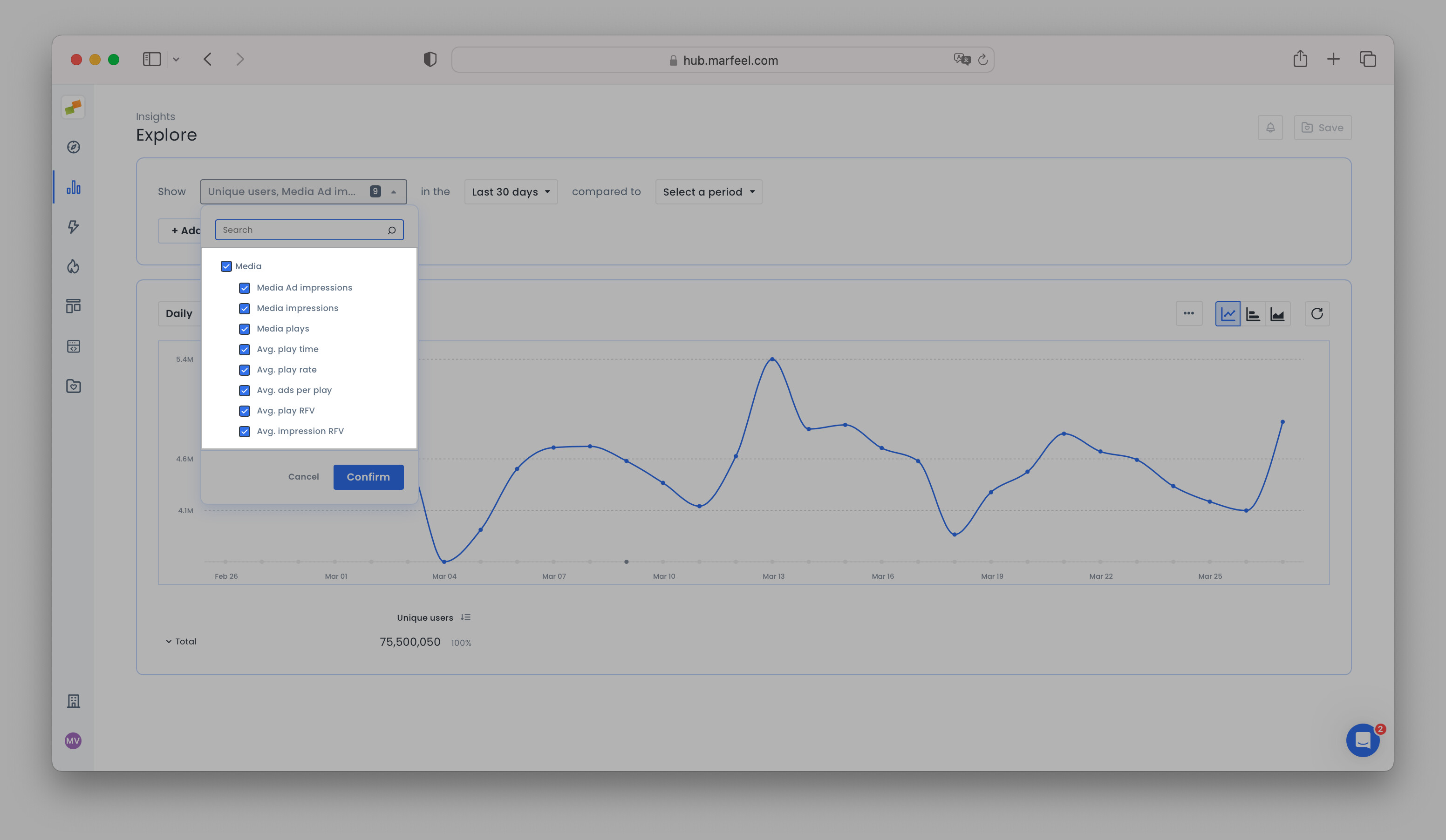Deselect the Media parent checkbox
Screen dimensions: 1446x840
point(227,266)
